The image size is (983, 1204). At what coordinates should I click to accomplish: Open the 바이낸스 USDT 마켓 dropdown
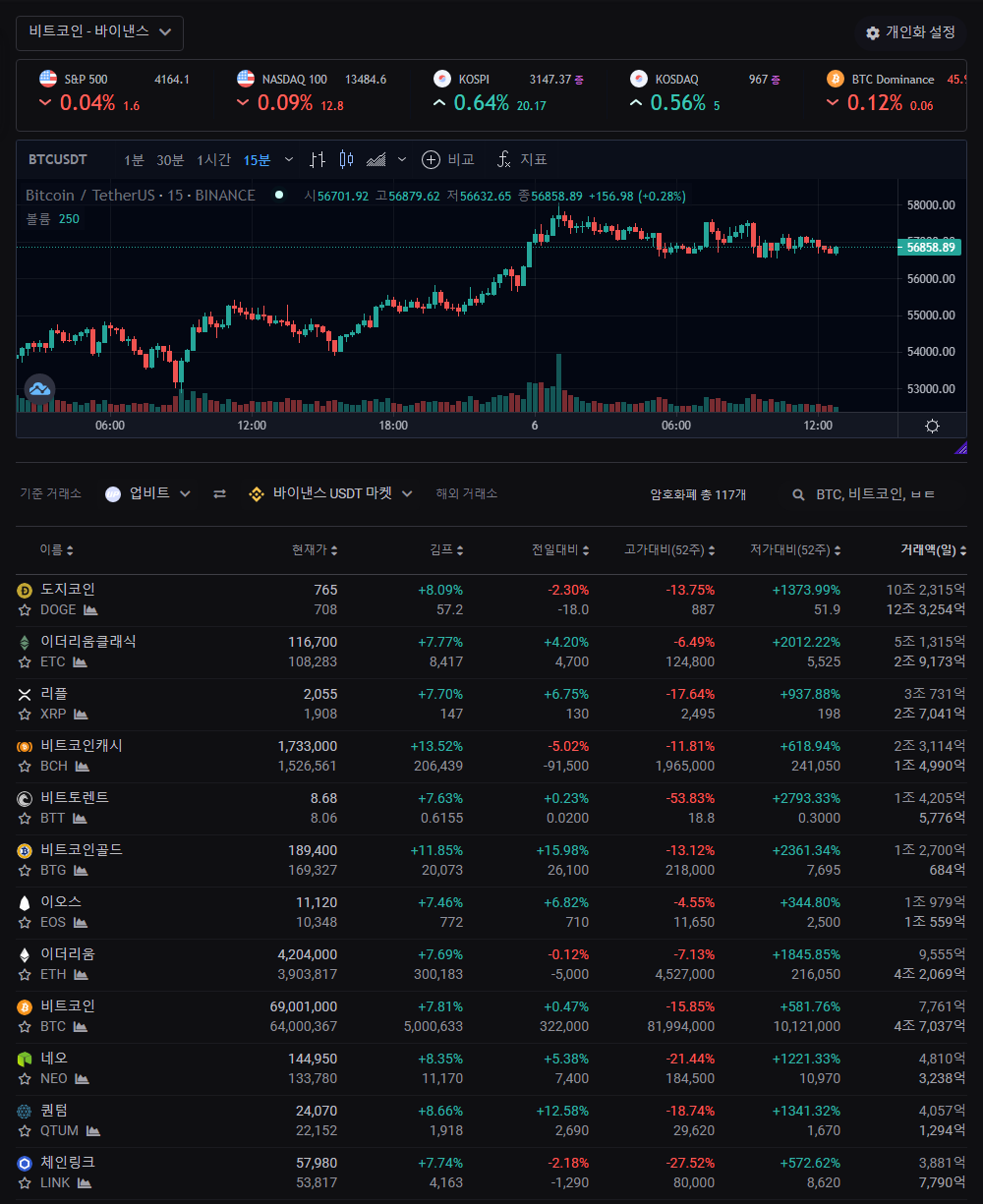pyautogui.click(x=331, y=493)
